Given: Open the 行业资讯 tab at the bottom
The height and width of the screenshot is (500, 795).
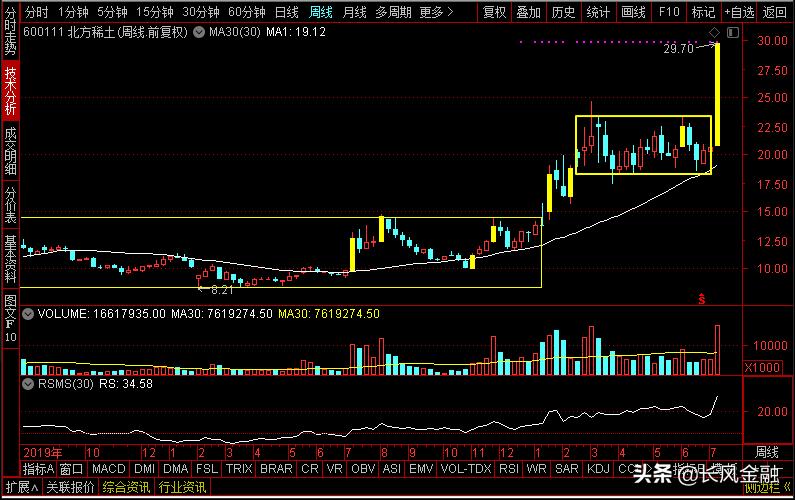Looking at the screenshot, I should tap(182, 487).
